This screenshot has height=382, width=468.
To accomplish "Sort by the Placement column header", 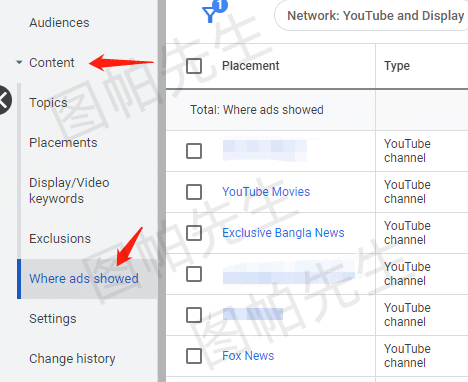I will coord(251,66).
